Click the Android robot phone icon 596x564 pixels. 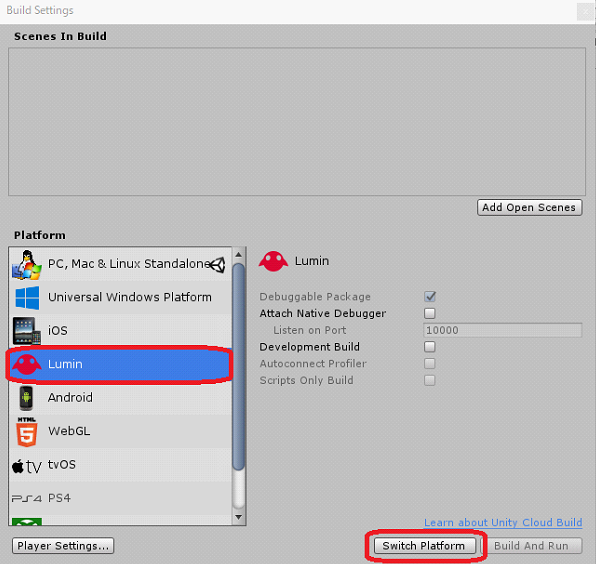26,398
